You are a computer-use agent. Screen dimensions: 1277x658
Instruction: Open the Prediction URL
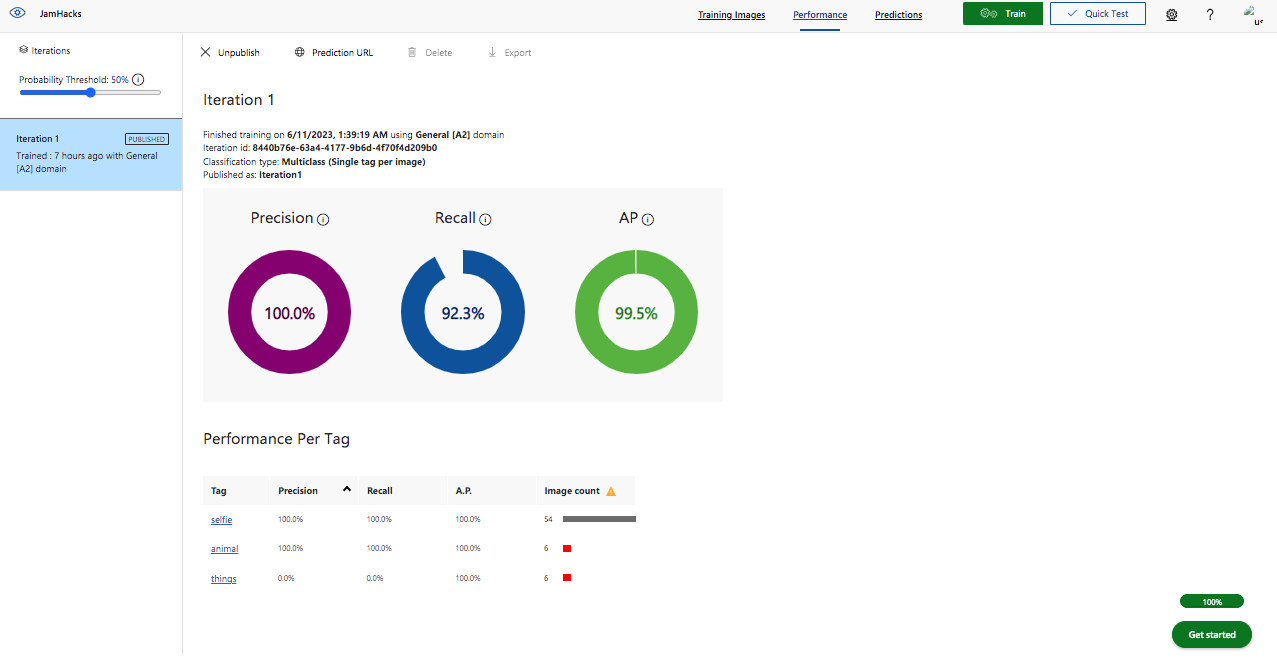334,53
